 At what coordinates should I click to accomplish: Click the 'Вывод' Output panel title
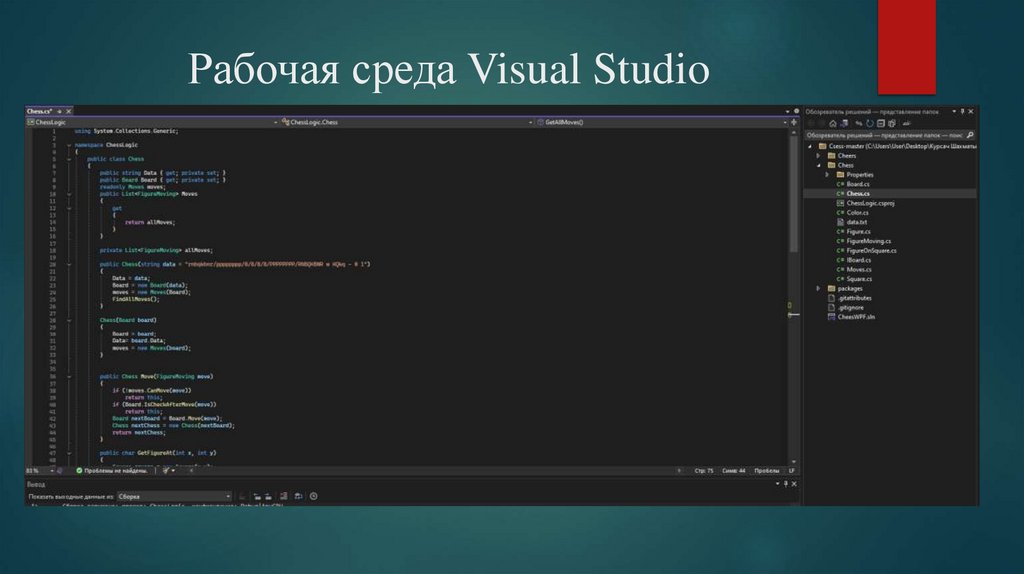click(x=36, y=485)
